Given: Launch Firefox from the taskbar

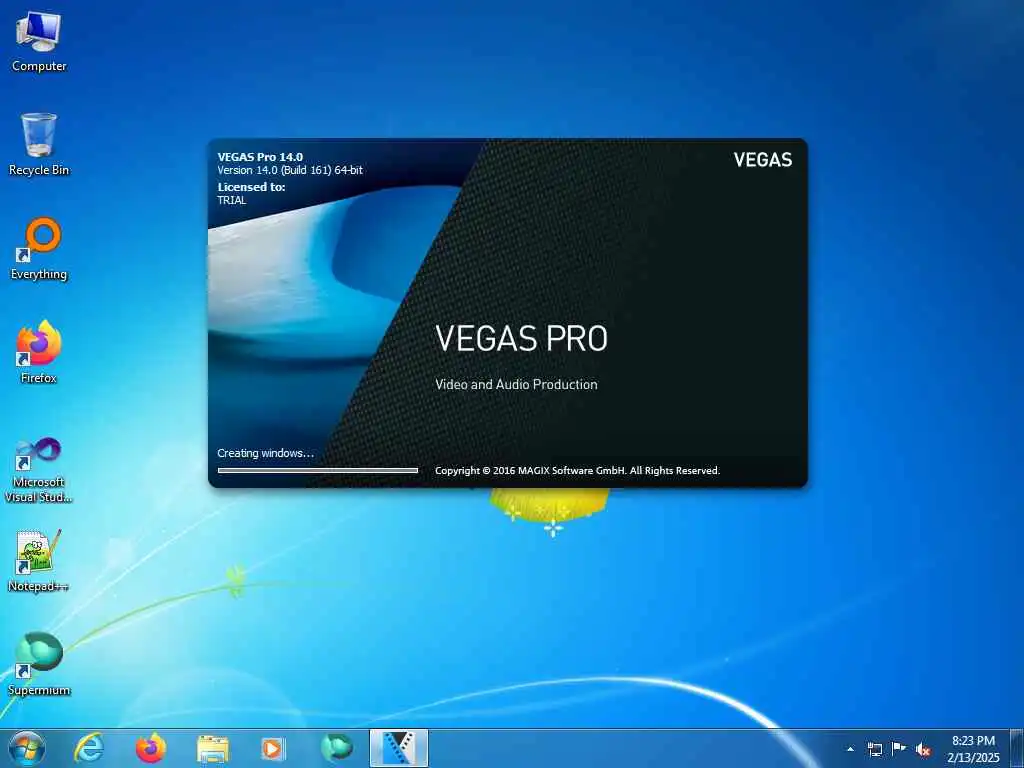Looking at the screenshot, I should coord(151,748).
